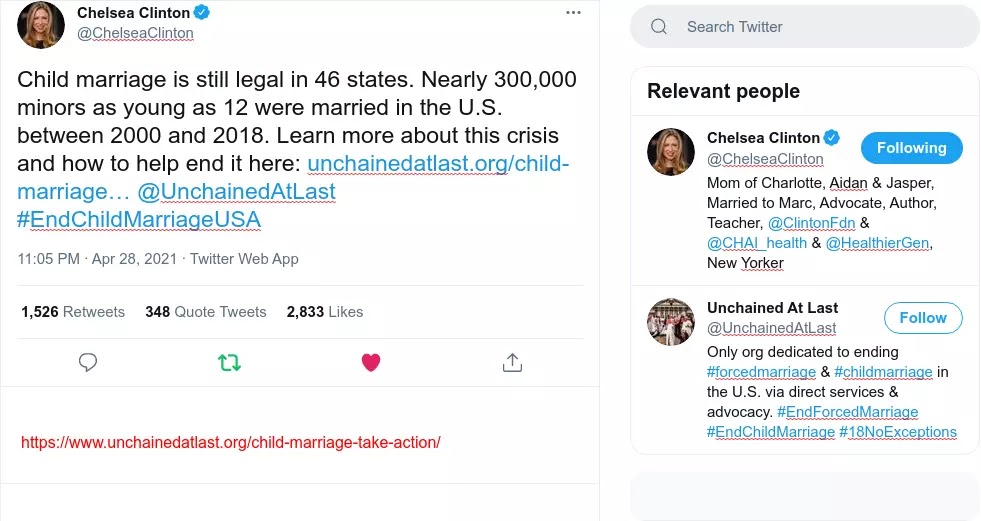The height and width of the screenshot is (521, 981).
Task: View the 348 Quote Tweets
Action: point(206,312)
